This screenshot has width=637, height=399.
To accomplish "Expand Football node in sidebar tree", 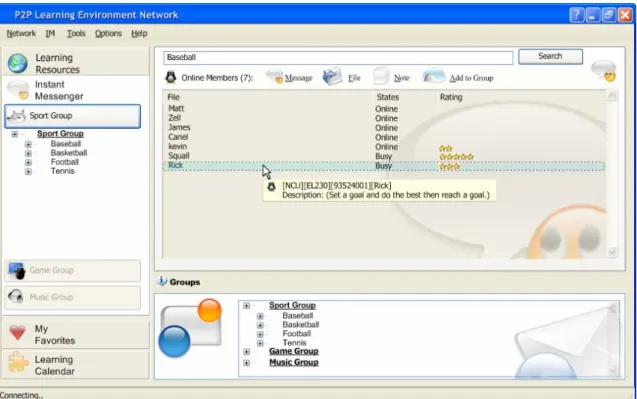I will point(28,163).
